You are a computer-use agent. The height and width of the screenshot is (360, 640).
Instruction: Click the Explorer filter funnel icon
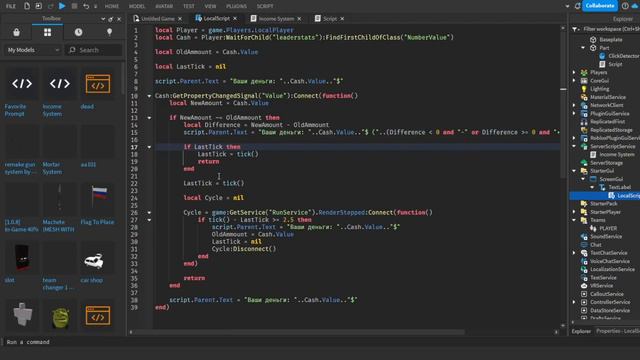click(x=575, y=29)
